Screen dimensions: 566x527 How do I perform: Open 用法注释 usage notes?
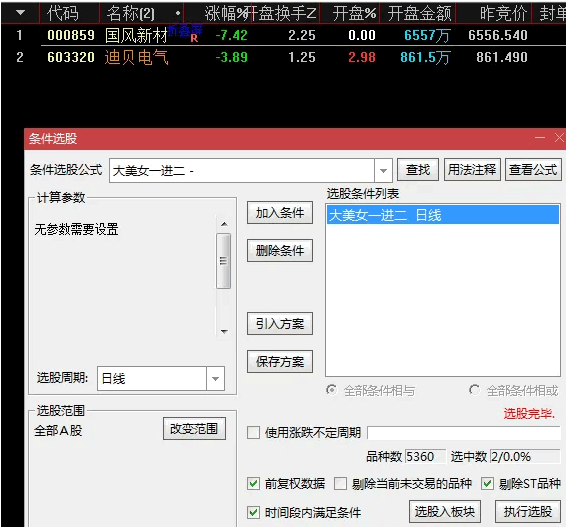472,169
